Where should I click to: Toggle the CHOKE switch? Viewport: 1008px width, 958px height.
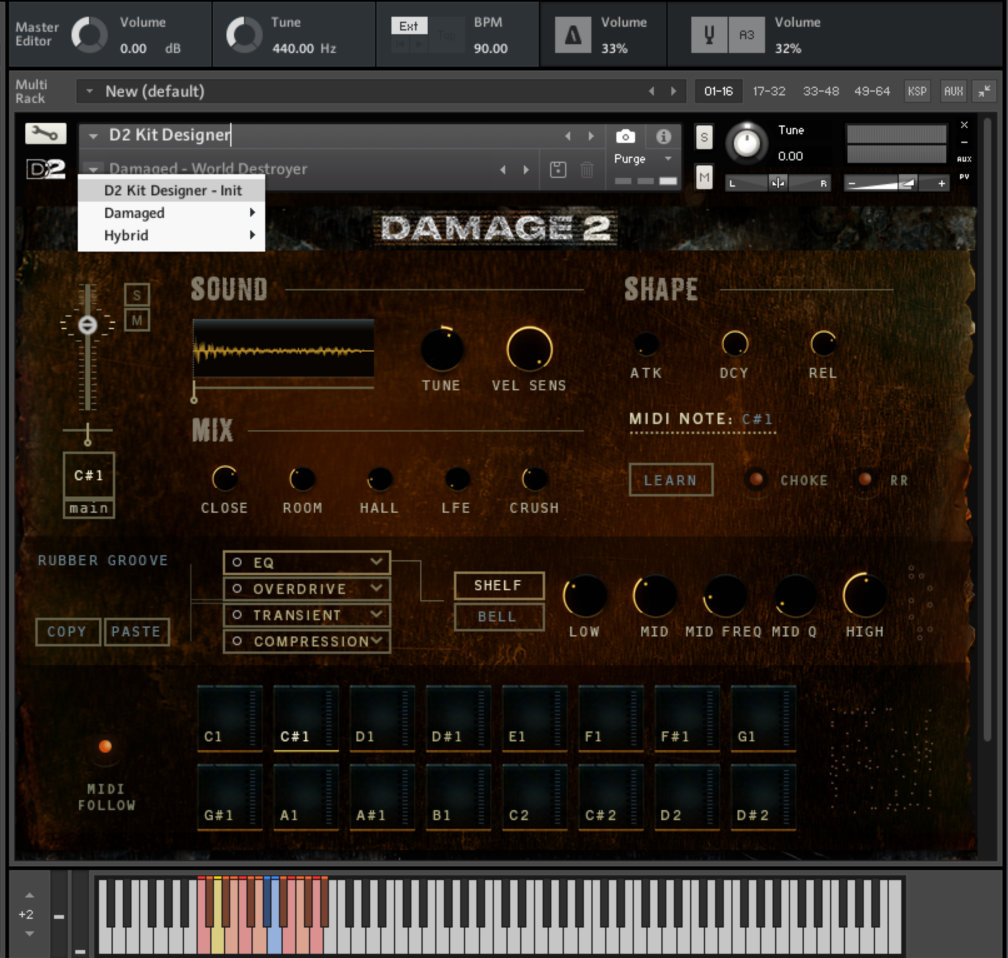[x=757, y=480]
